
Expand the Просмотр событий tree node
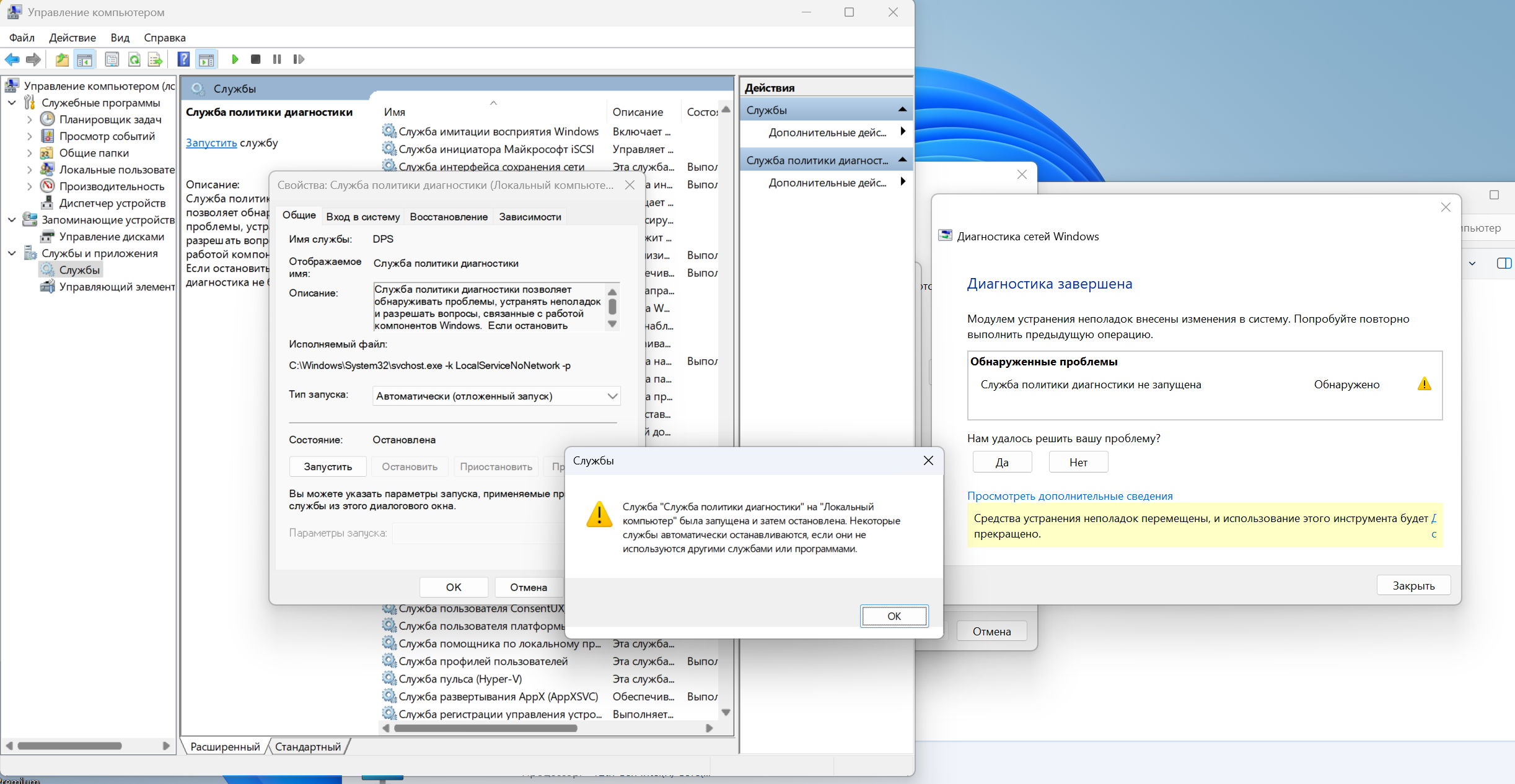click(29, 136)
